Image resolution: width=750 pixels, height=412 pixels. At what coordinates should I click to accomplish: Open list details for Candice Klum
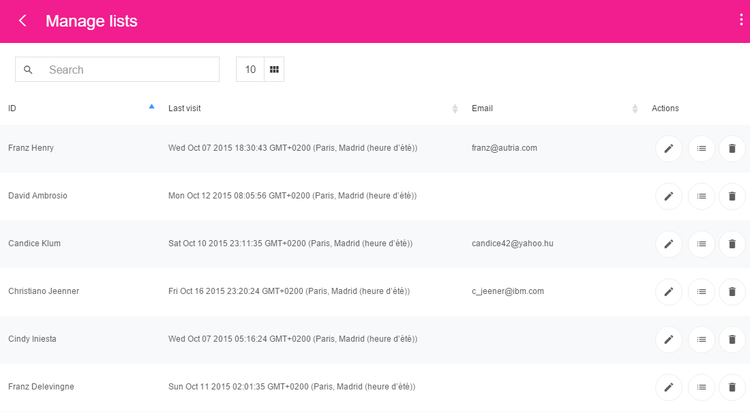coord(701,244)
